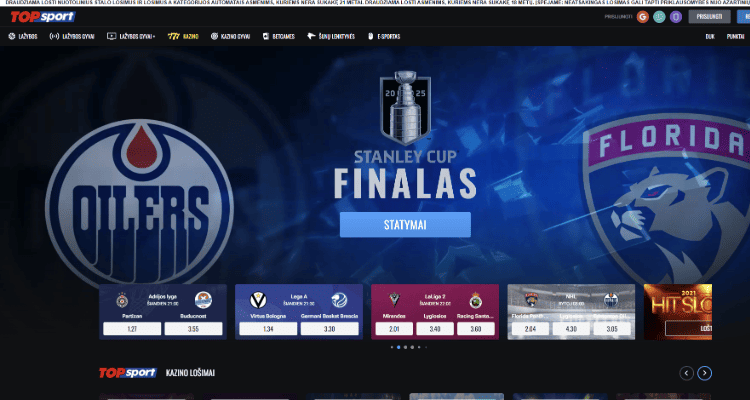
Task: Click the Punktai link
Action: pos(735,36)
